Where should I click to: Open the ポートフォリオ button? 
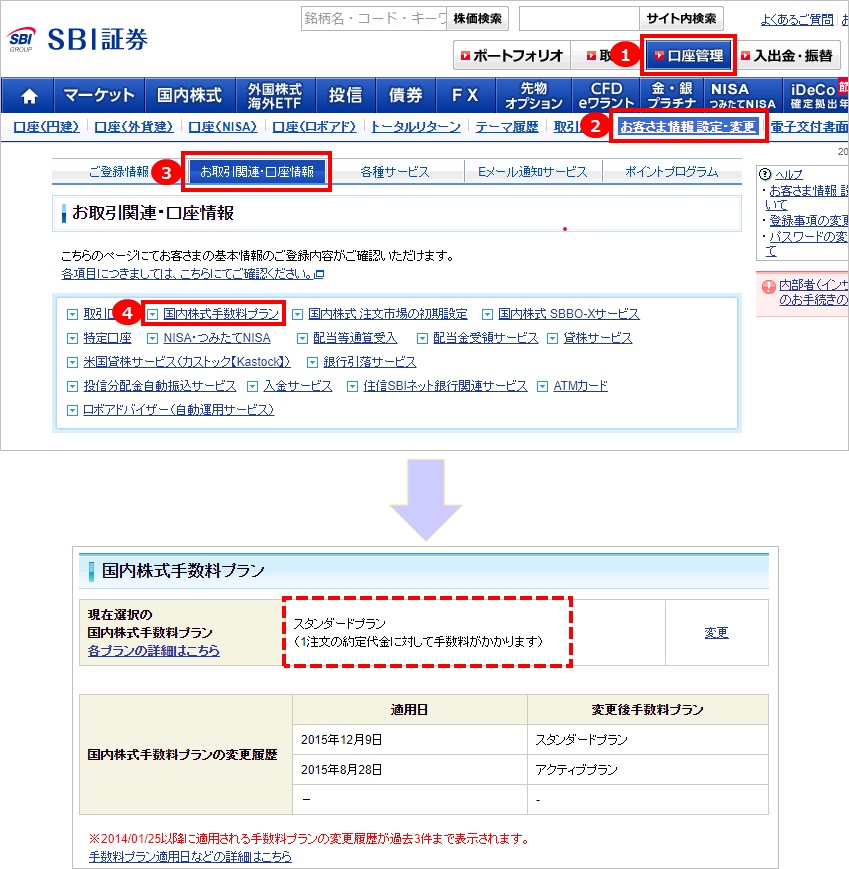[x=512, y=55]
